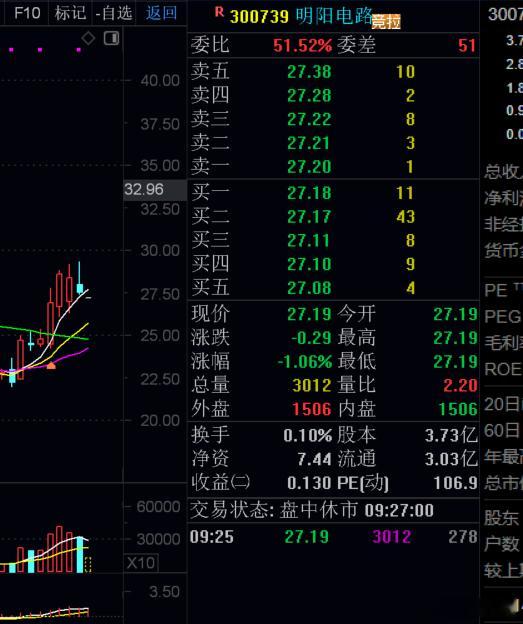
Task: Click 涨跌 value -0.29
Action: [311, 338]
